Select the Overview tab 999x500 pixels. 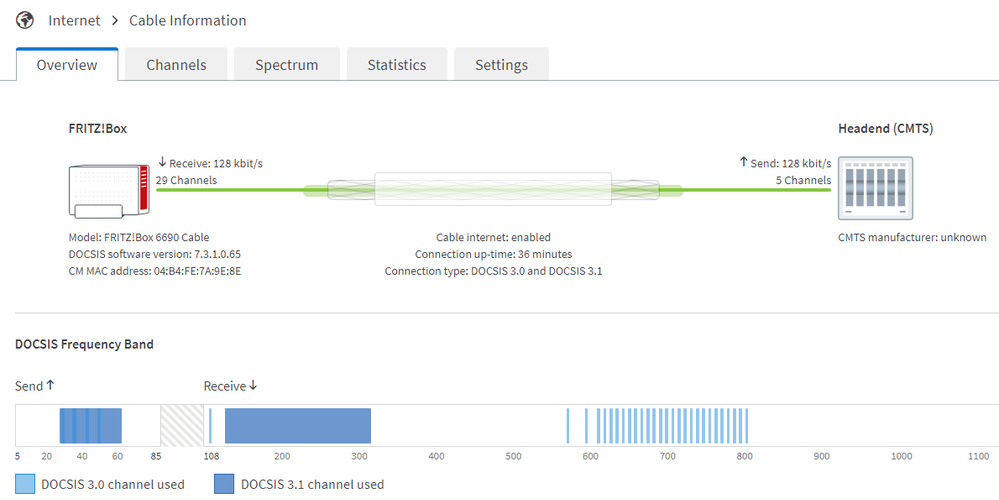tap(67, 65)
